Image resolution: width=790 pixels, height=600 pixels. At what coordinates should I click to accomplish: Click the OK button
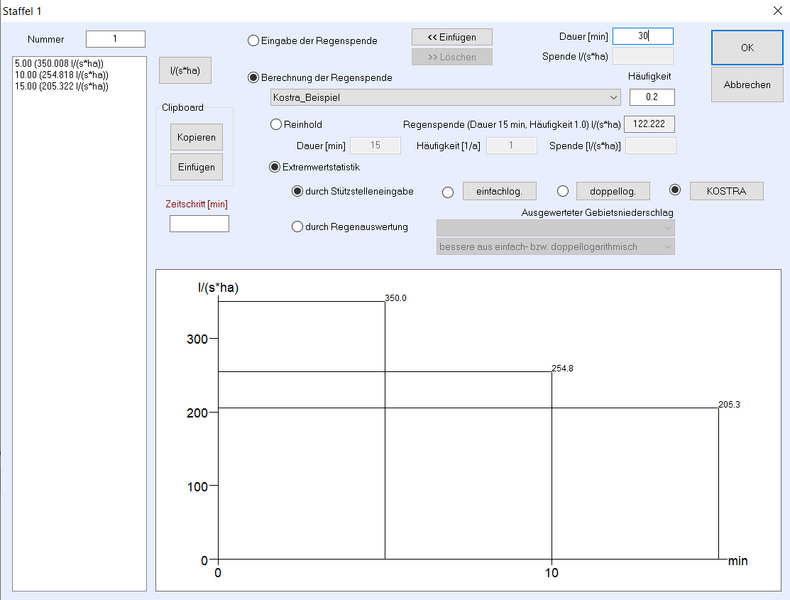point(747,47)
